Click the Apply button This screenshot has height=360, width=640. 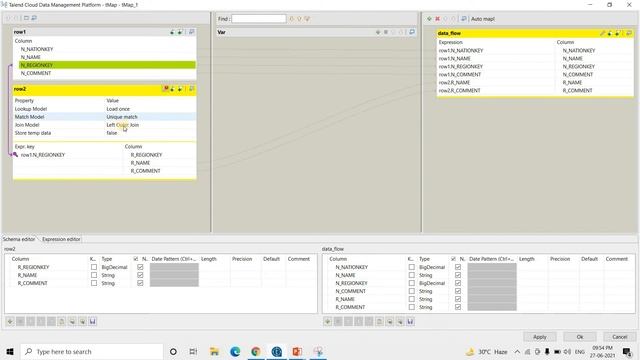[540, 337]
